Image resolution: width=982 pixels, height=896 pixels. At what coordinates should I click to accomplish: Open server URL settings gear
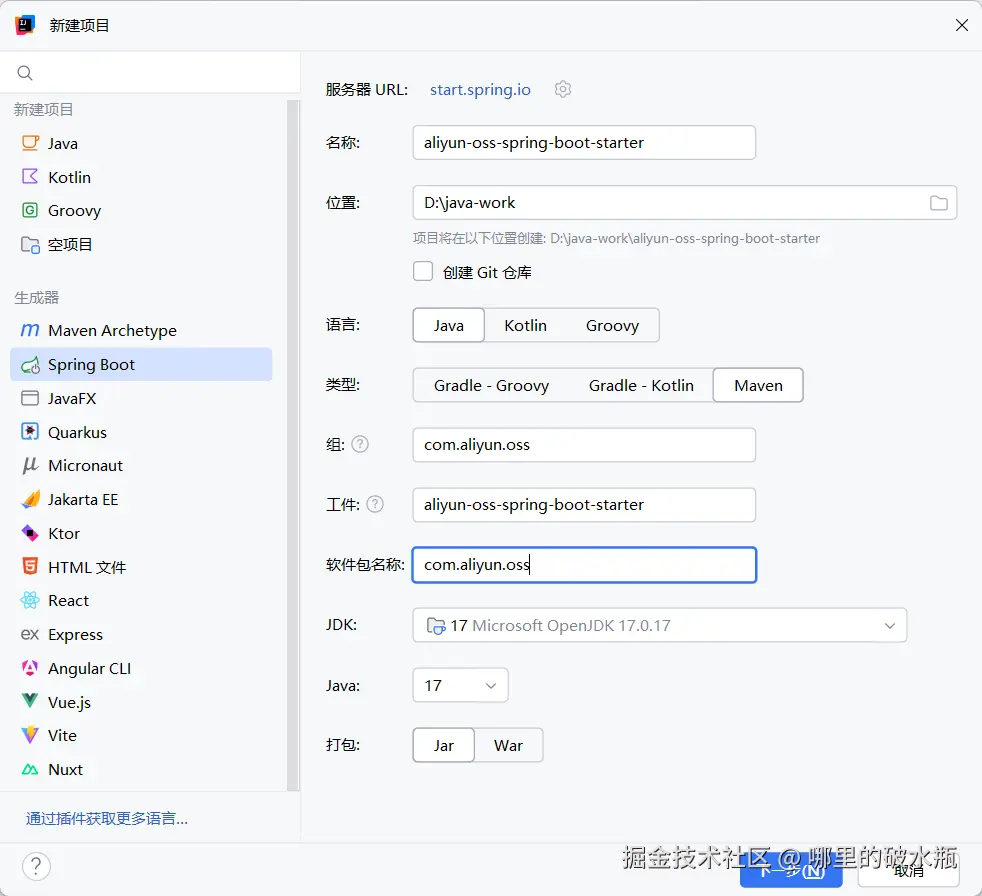pyautogui.click(x=562, y=90)
